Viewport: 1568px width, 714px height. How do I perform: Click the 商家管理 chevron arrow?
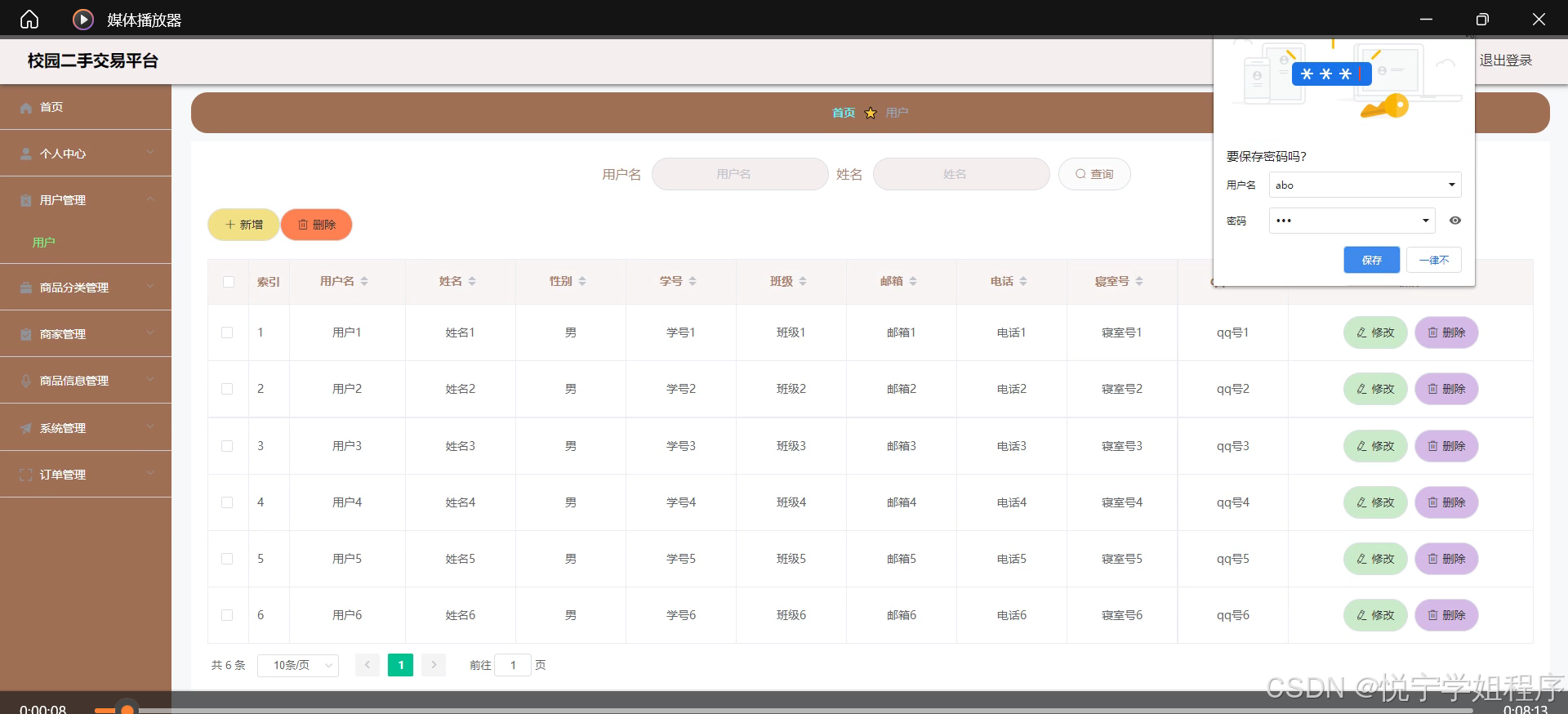click(150, 332)
